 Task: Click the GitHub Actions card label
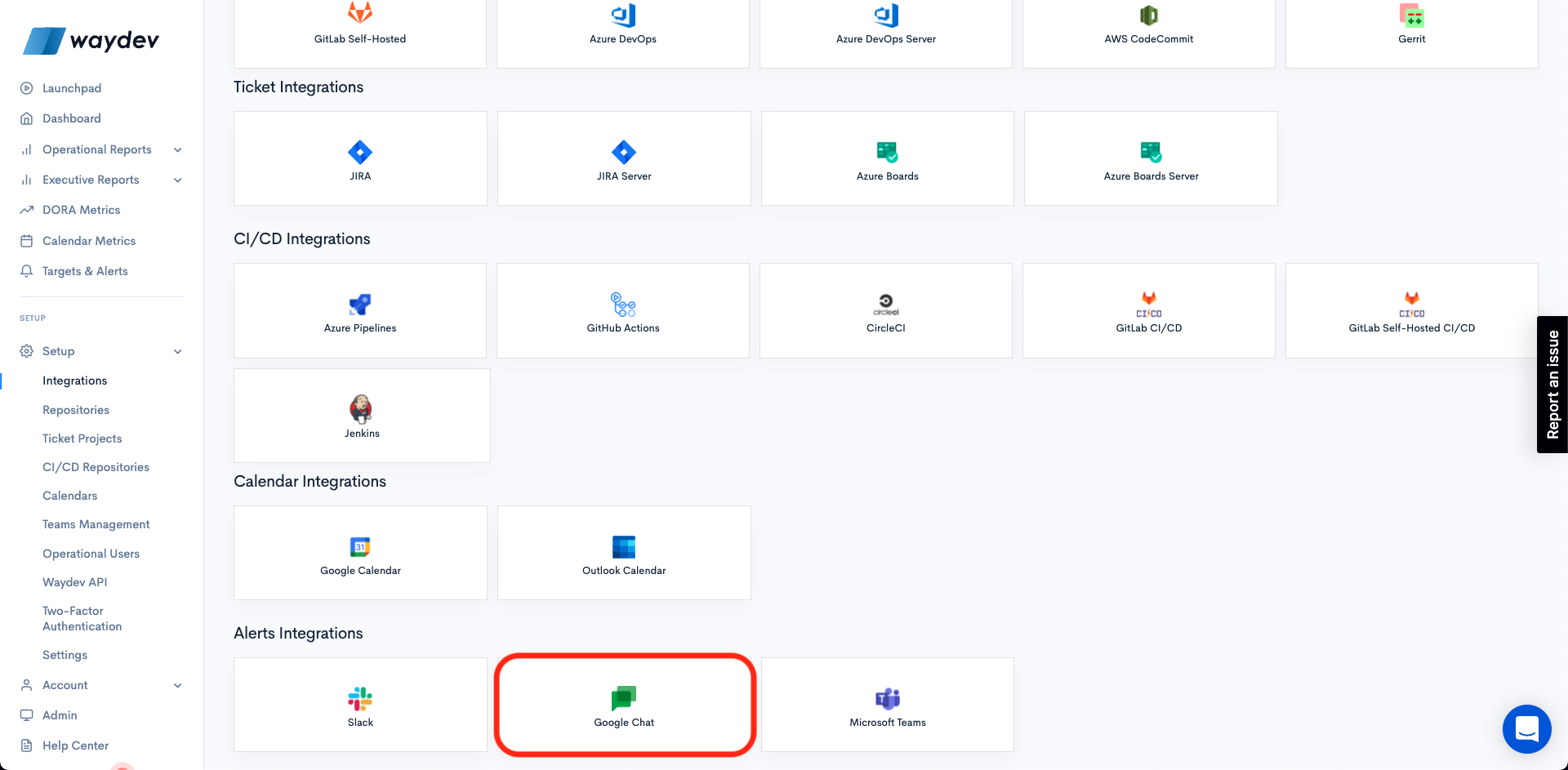[623, 328]
